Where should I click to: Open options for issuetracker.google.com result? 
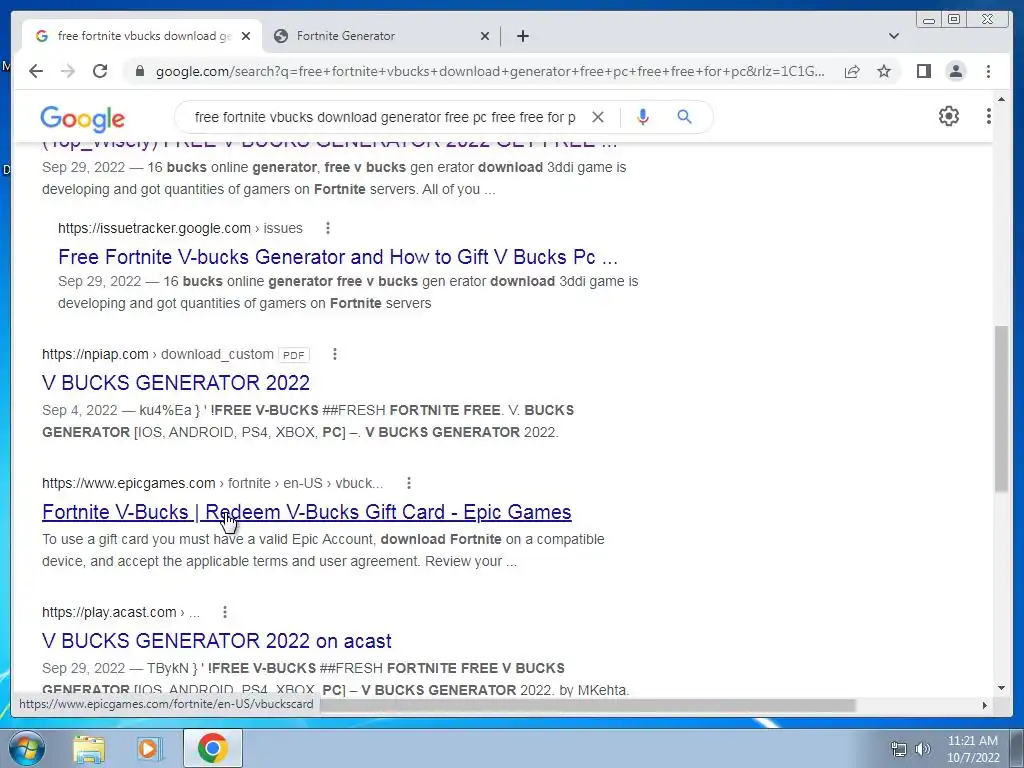coord(328,228)
